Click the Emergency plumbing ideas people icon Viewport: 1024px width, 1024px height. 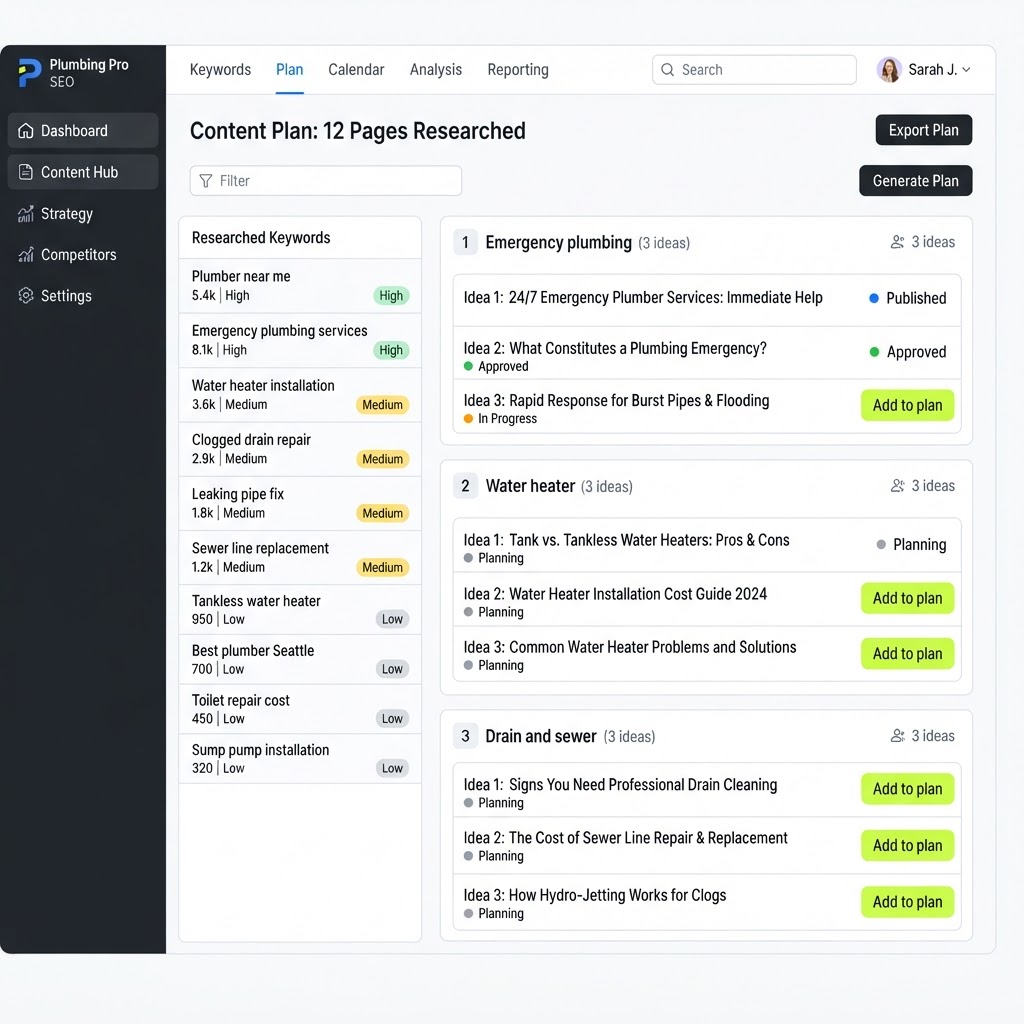(897, 242)
